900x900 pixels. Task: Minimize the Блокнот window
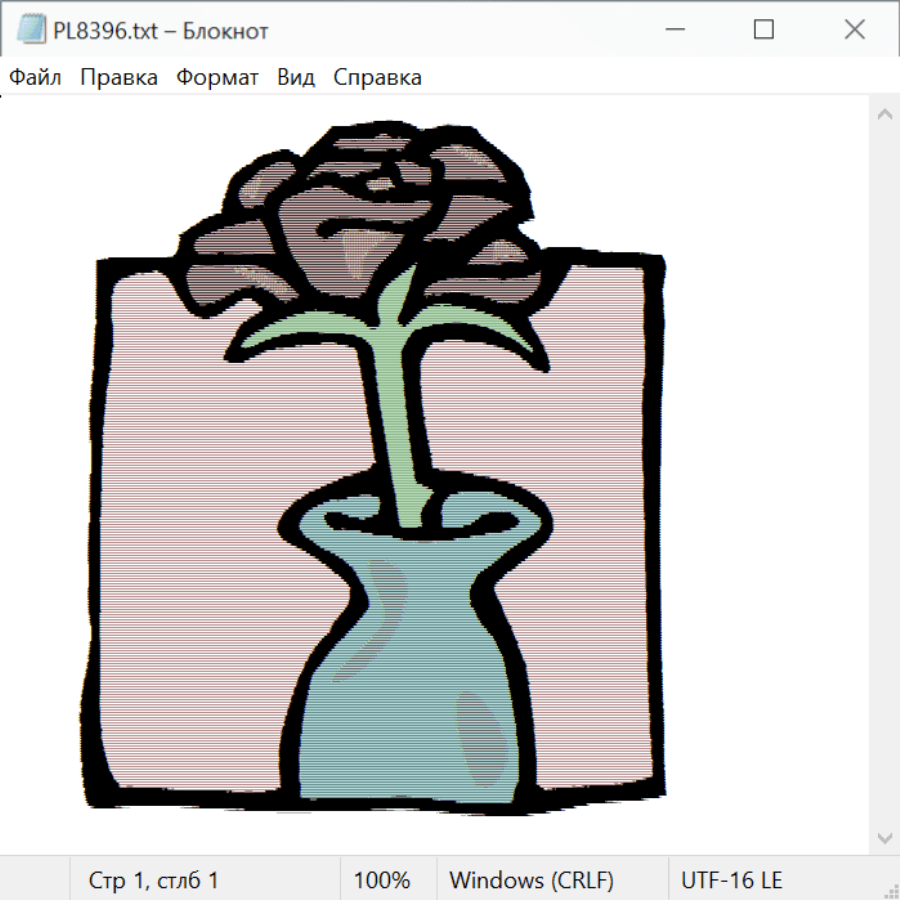673,30
